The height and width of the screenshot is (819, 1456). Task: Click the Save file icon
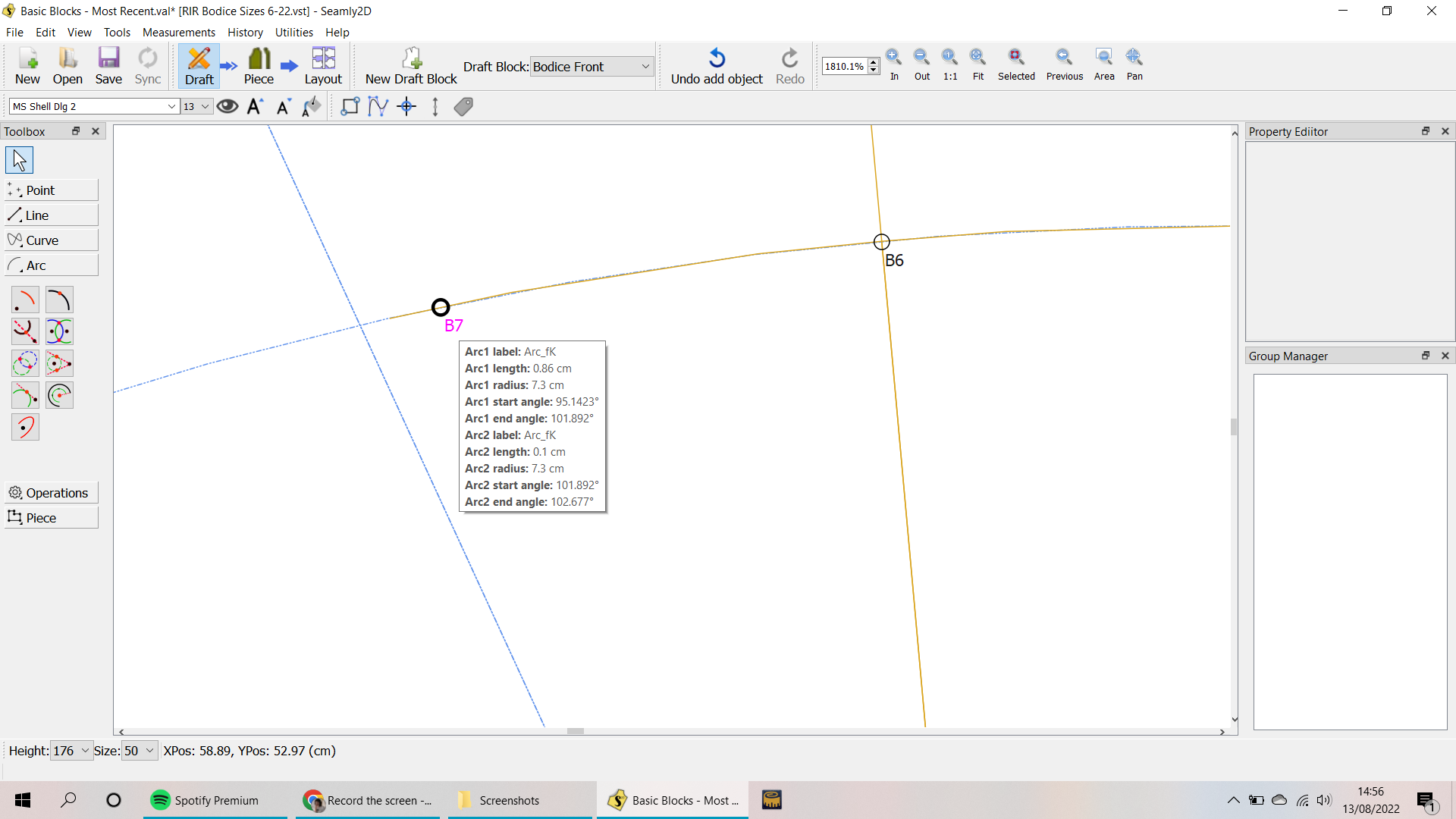(x=108, y=66)
